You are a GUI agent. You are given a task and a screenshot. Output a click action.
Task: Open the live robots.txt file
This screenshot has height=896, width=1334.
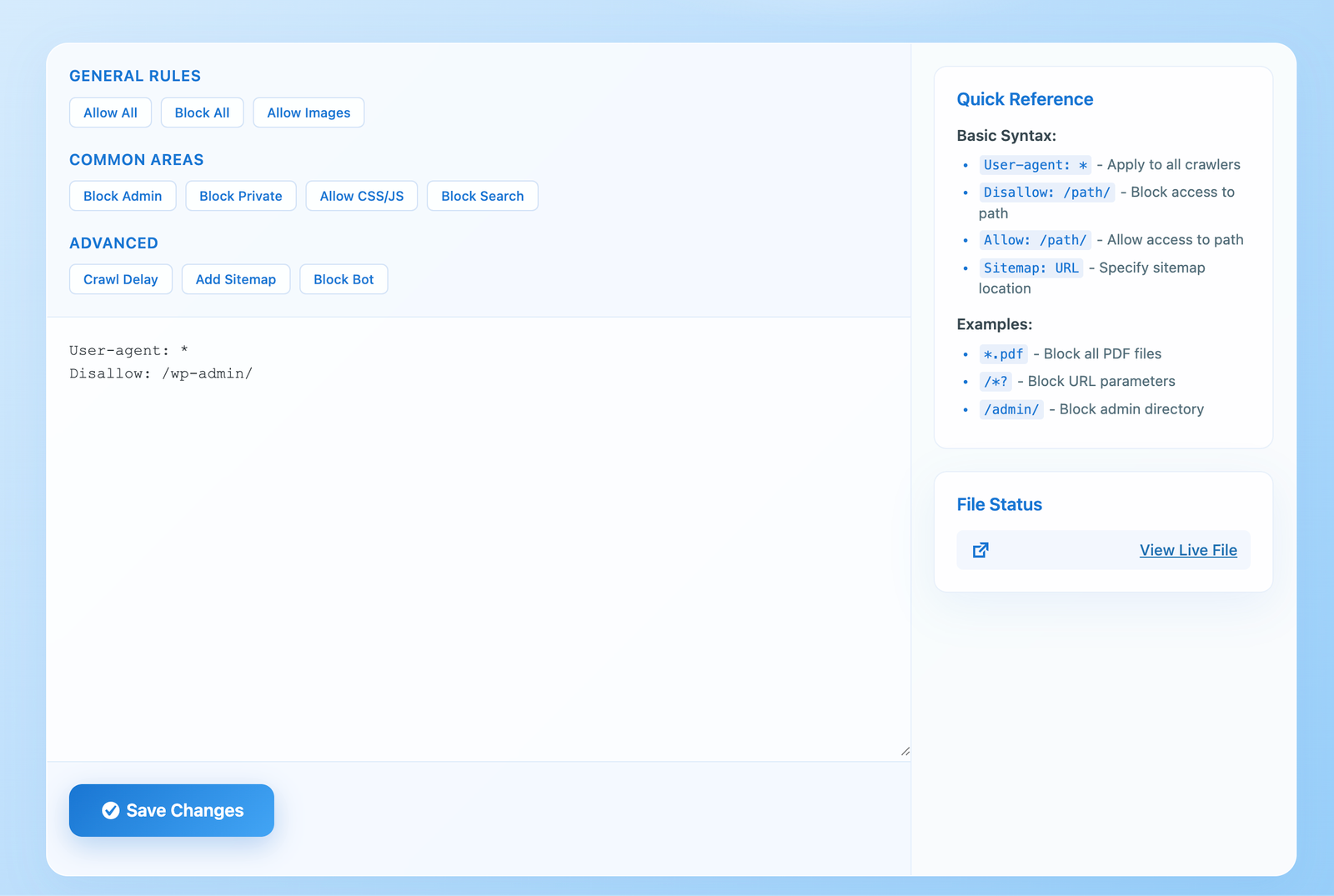point(1189,550)
